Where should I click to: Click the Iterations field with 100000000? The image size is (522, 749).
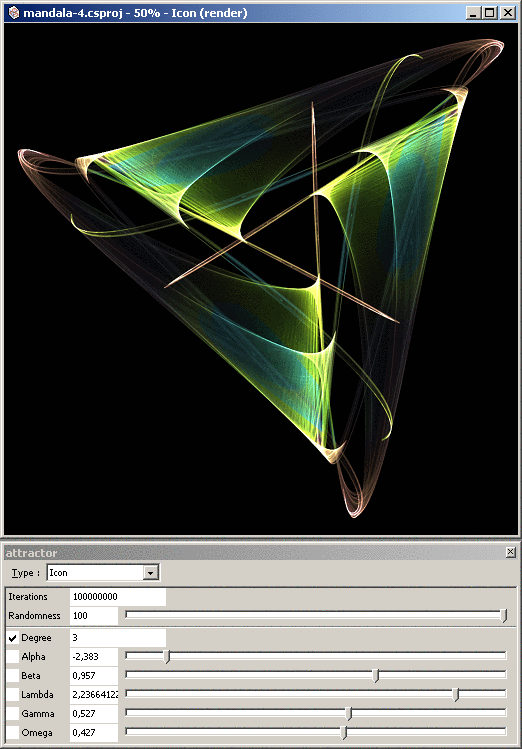click(x=118, y=597)
